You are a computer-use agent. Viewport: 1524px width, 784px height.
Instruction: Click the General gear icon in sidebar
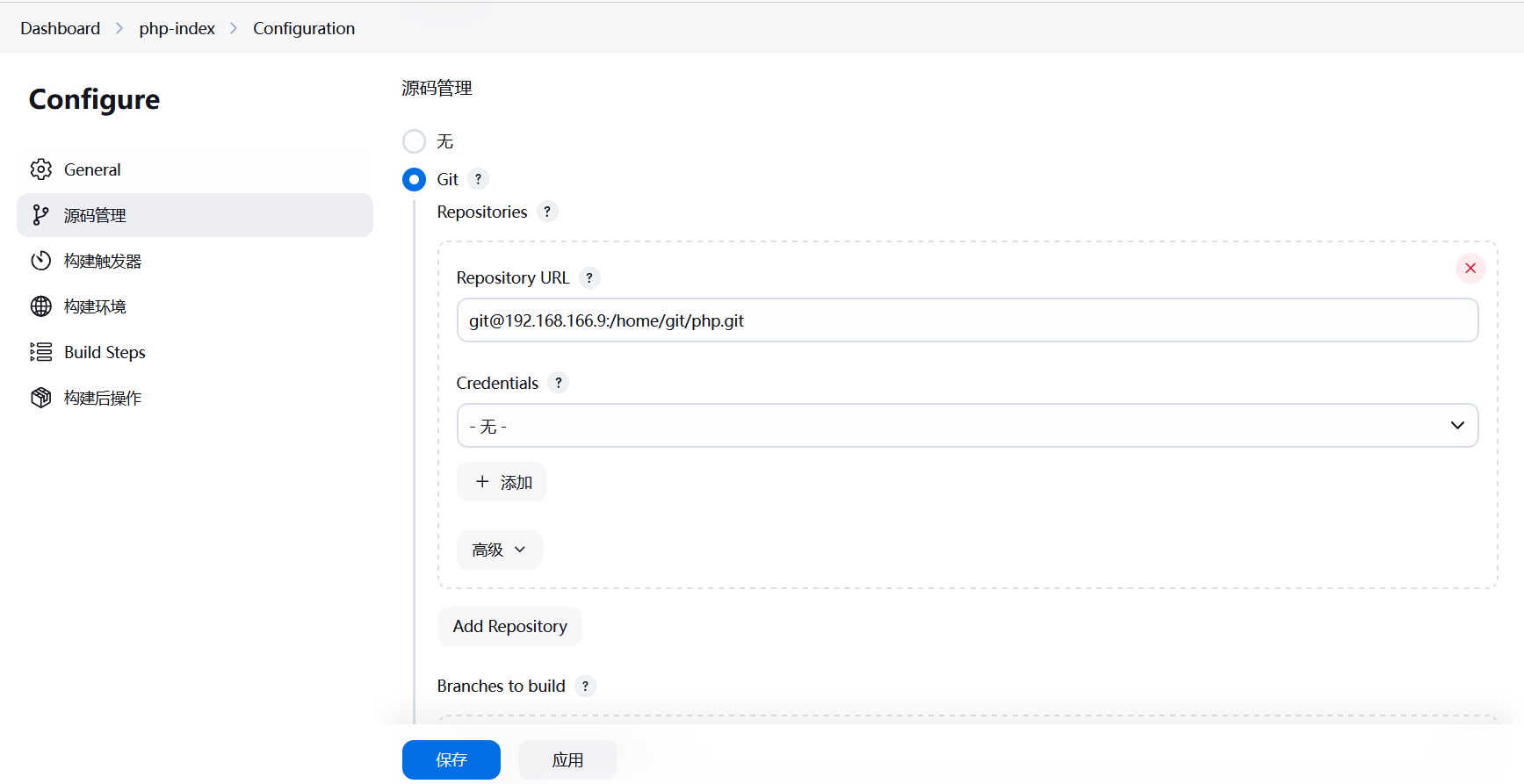point(41,169)
